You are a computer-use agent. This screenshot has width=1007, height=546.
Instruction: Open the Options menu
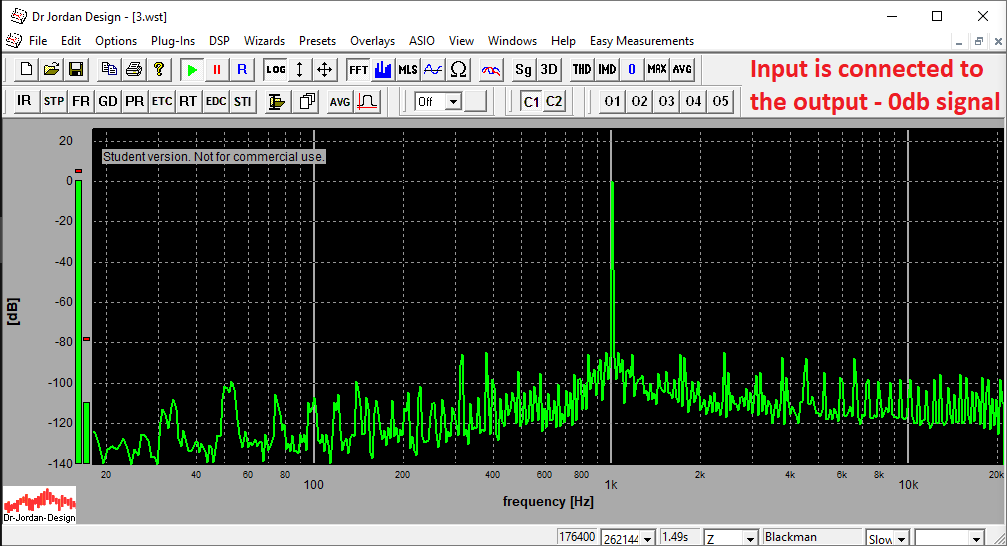coord(116,40)
